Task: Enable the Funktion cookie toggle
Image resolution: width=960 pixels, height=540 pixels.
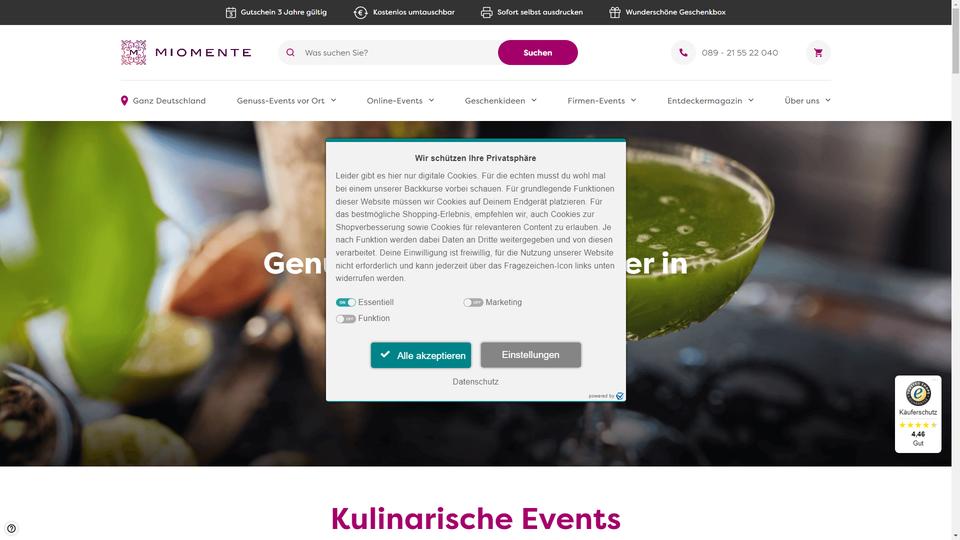Action: [345, 318]
